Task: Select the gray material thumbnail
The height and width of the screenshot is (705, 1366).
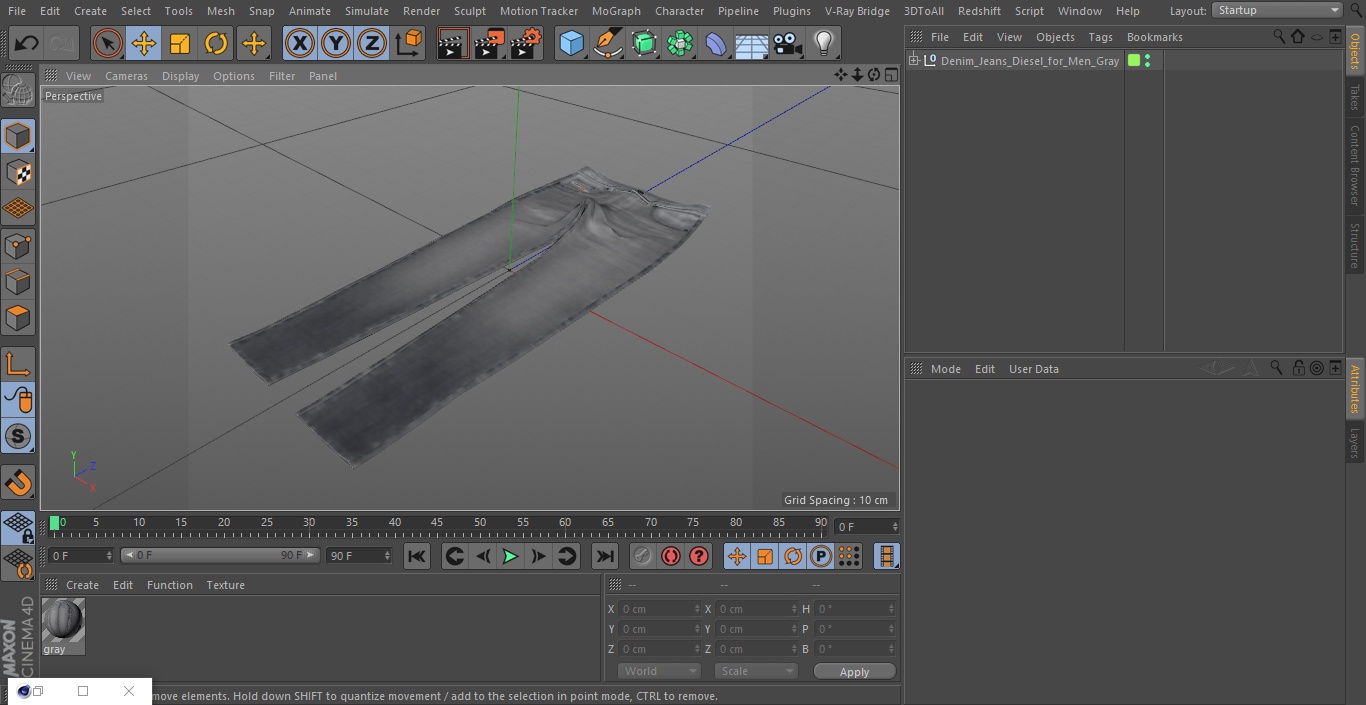Action: (63, 620)
